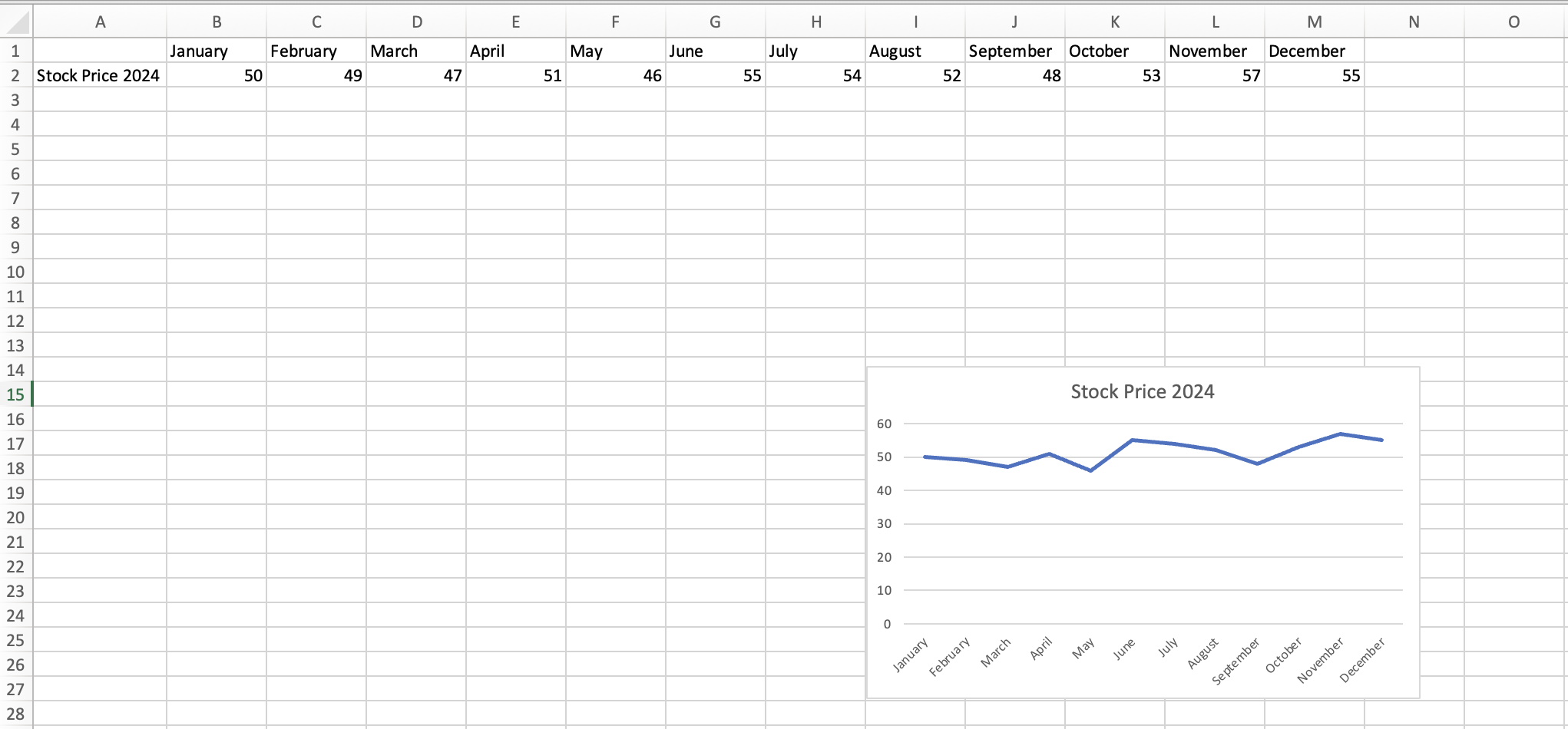The height and width of the screenshot is (729, 1568).
Task: Select the December header cell
Action: (1314, 51)
